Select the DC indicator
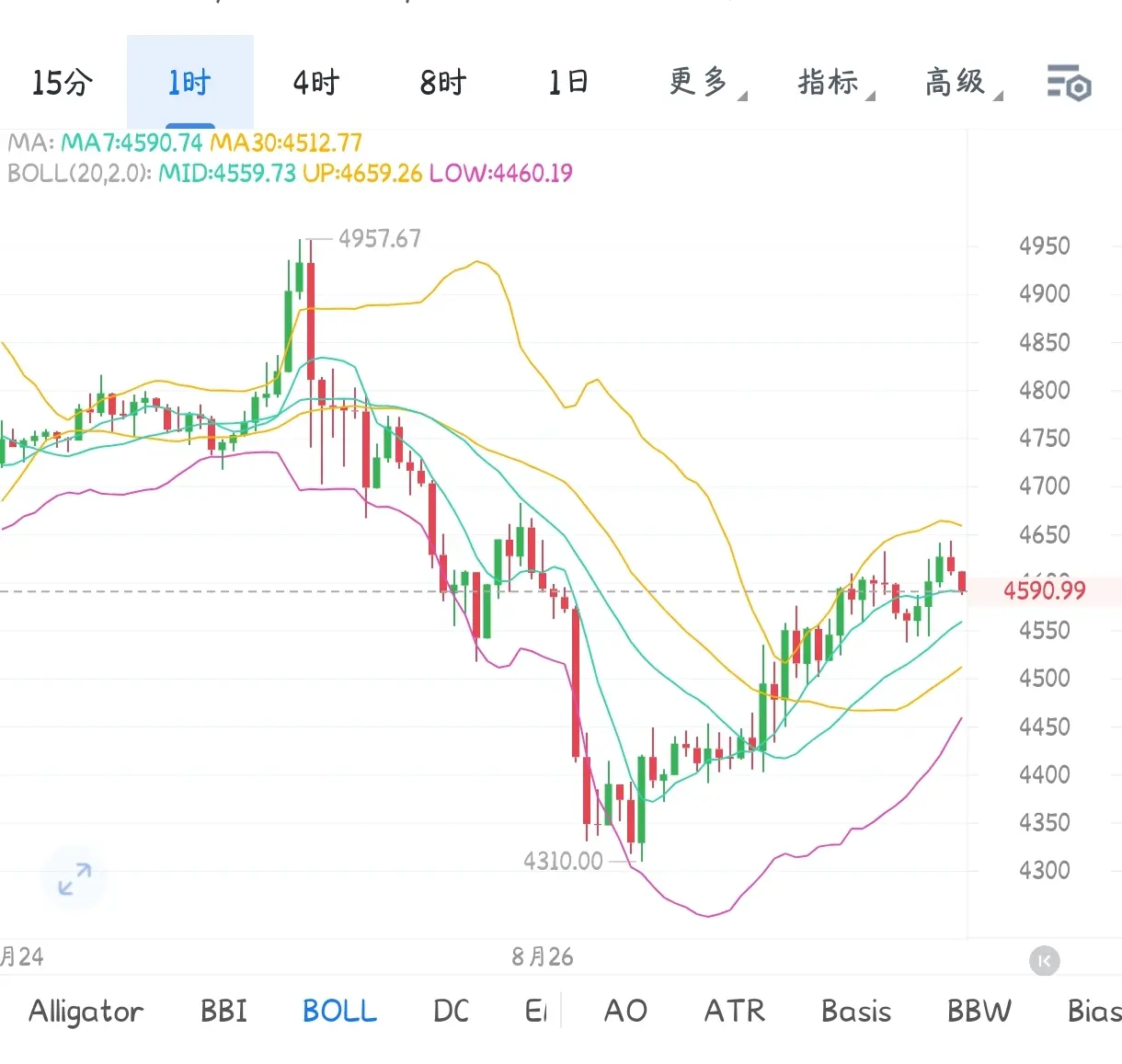 [451, 1012]
